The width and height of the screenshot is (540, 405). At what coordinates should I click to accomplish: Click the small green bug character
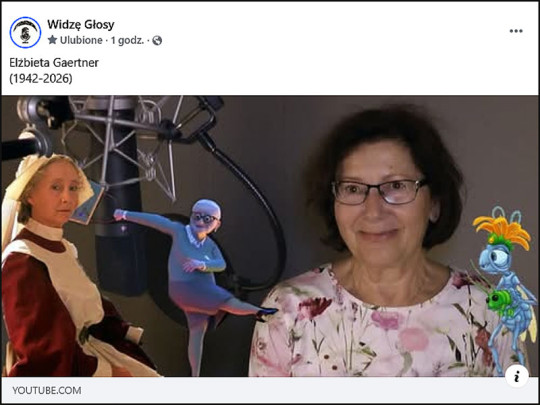(500, 302)
